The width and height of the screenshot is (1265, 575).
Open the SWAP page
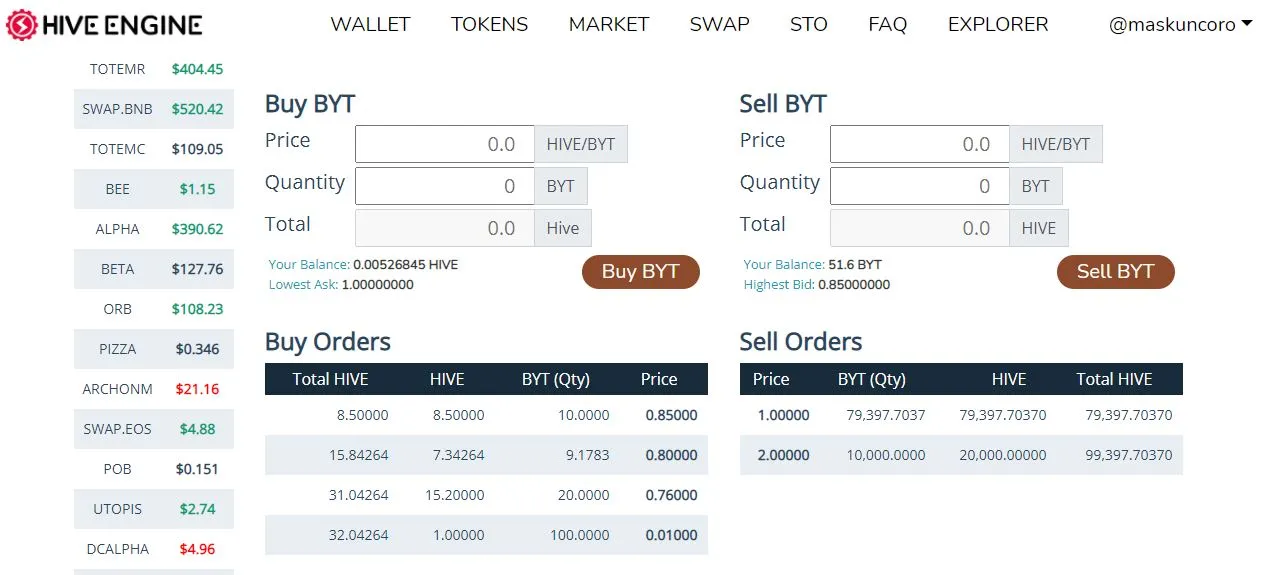tap(719, 25)
